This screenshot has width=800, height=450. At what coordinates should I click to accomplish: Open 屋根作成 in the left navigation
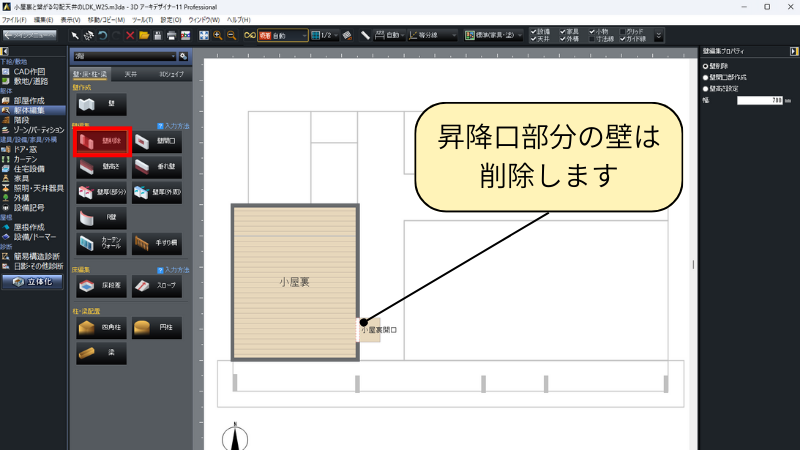click(28, 227)
